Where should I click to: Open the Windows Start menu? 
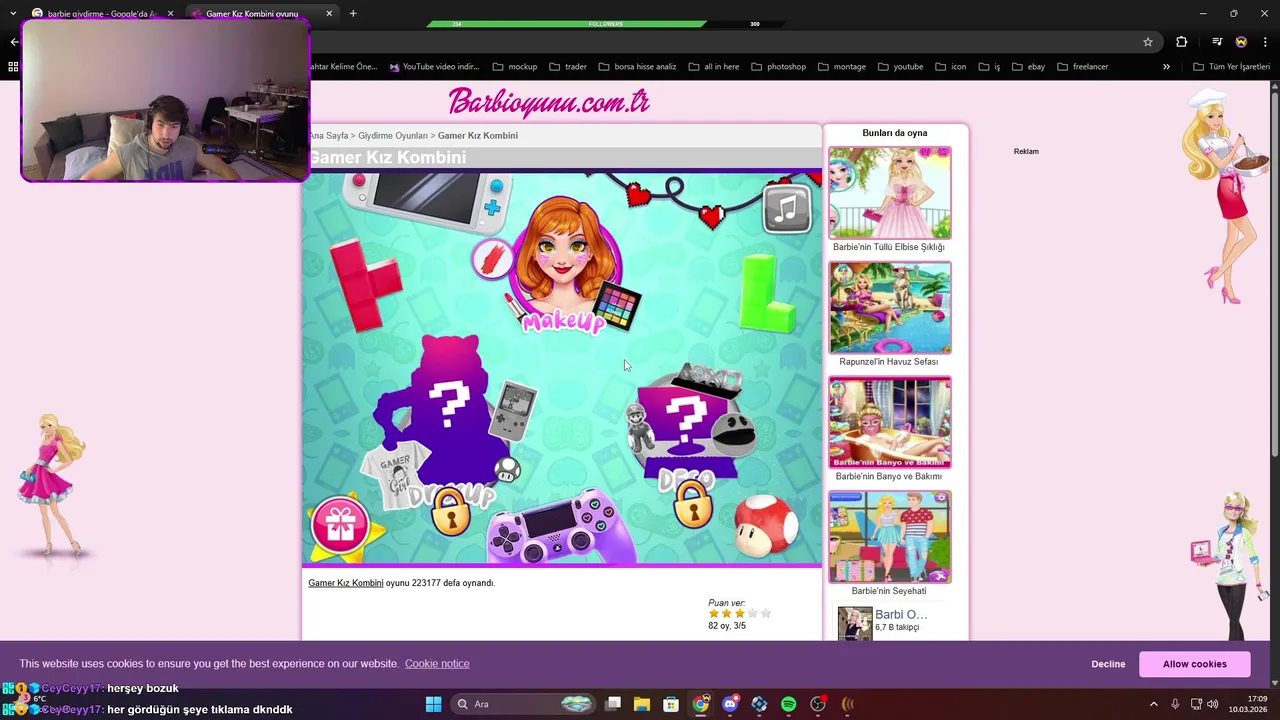coord(433,704)
